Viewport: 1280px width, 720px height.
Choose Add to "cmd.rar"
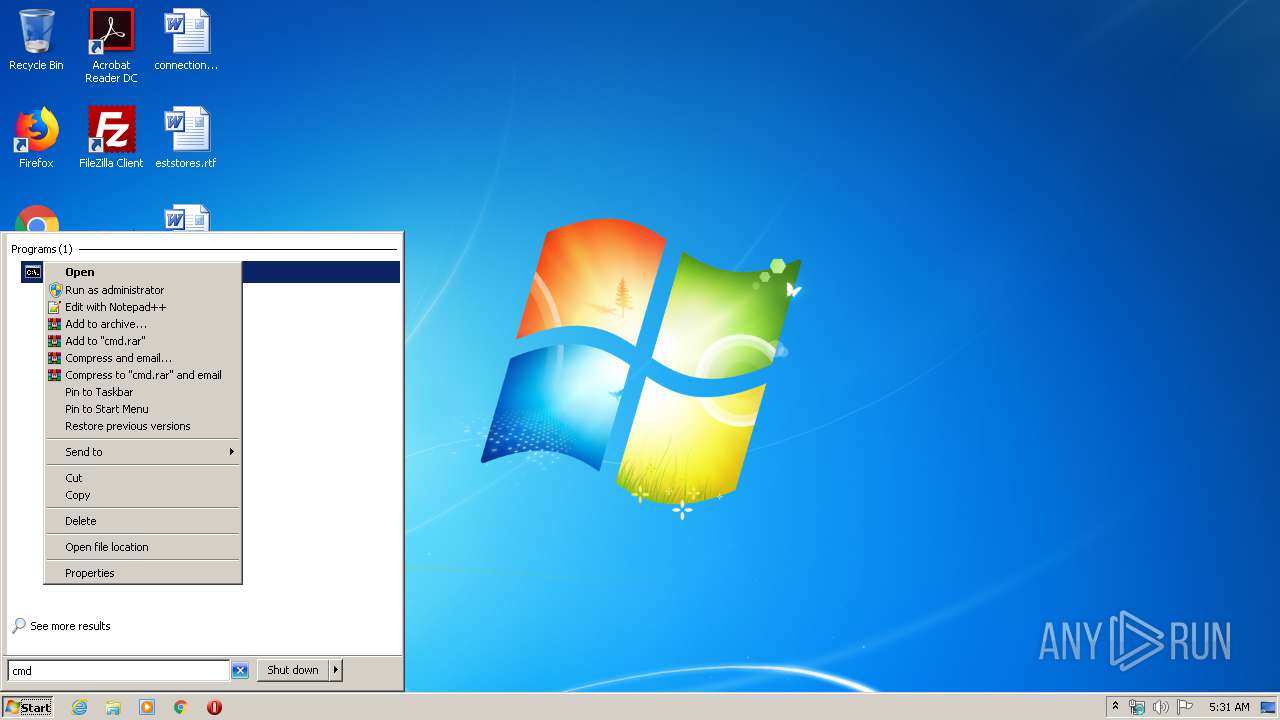pos(143,341)
